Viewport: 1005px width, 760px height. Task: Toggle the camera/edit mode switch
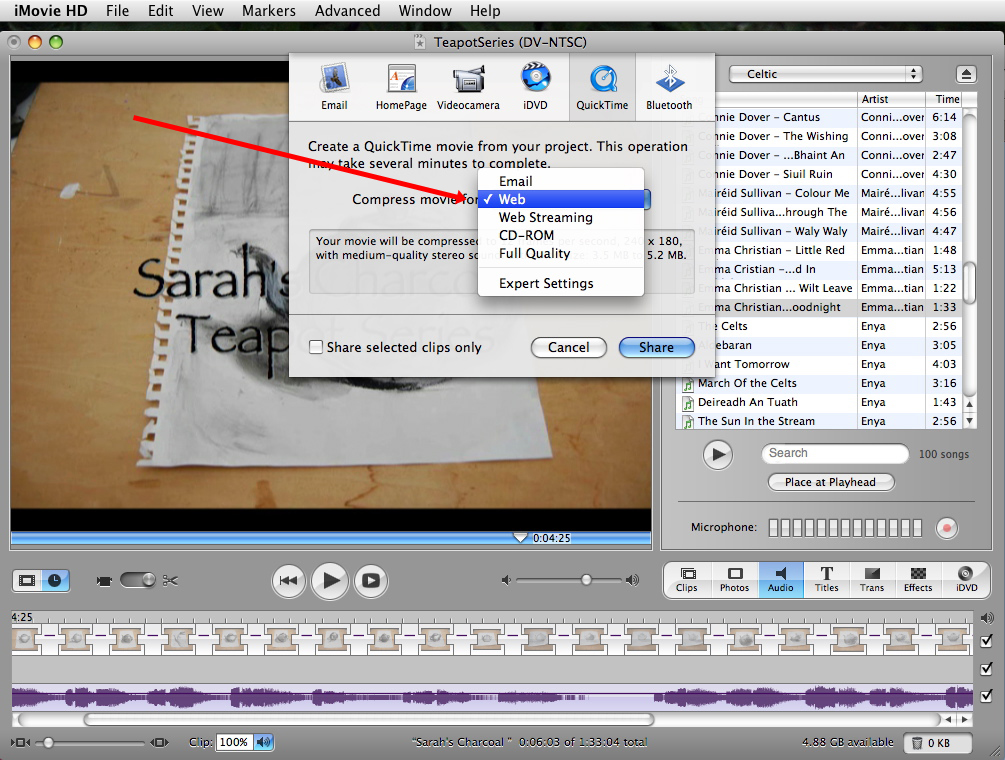click(x=137, y=580)
